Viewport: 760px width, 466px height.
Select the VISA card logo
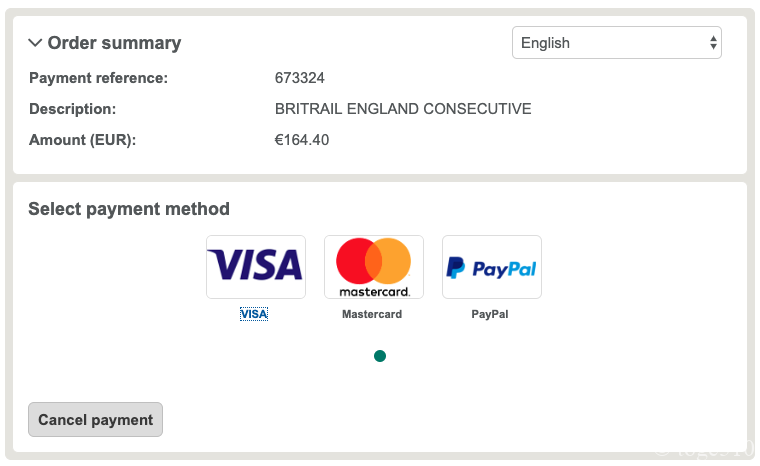pos(256,266)
